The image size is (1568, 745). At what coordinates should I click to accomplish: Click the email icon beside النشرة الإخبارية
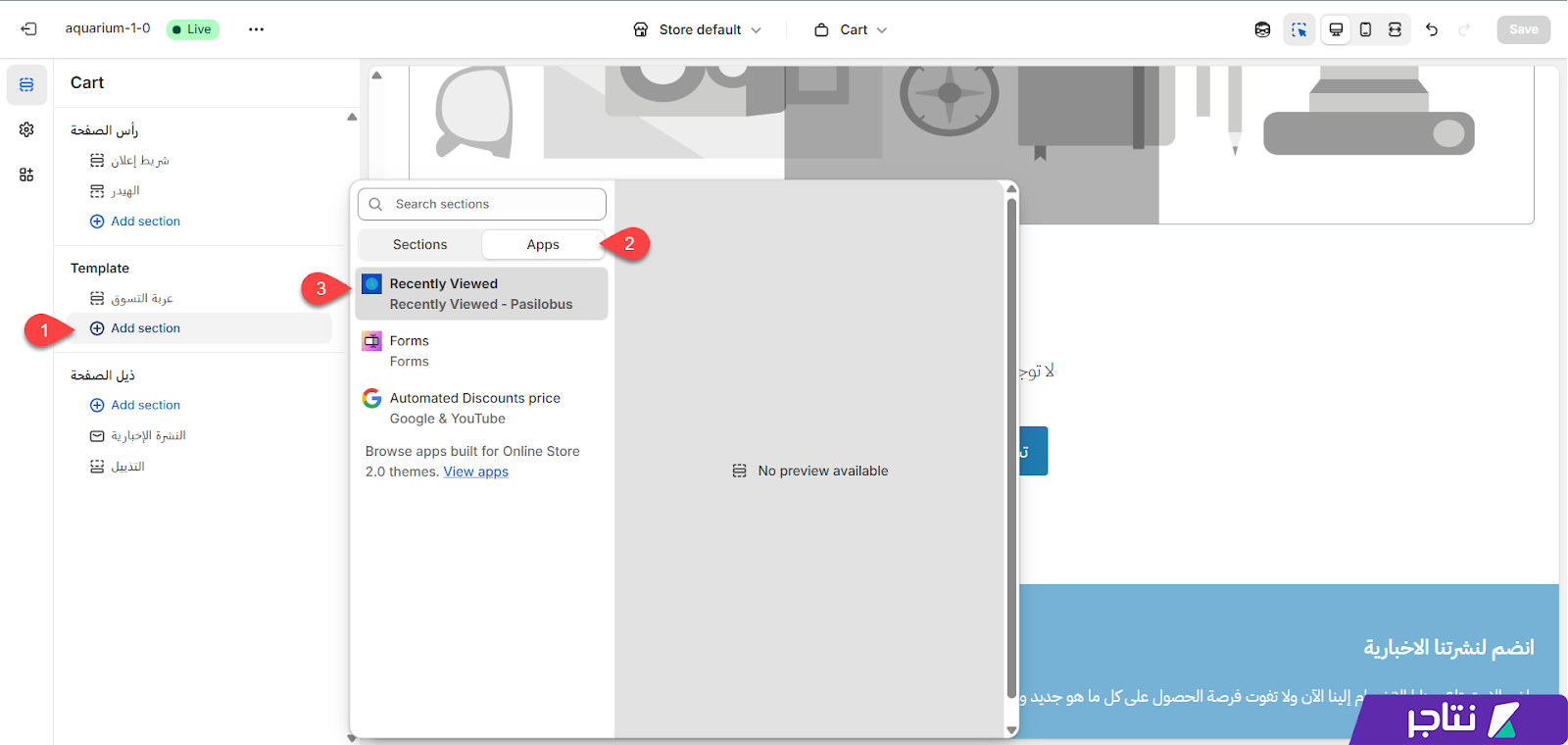coord(97,435)
